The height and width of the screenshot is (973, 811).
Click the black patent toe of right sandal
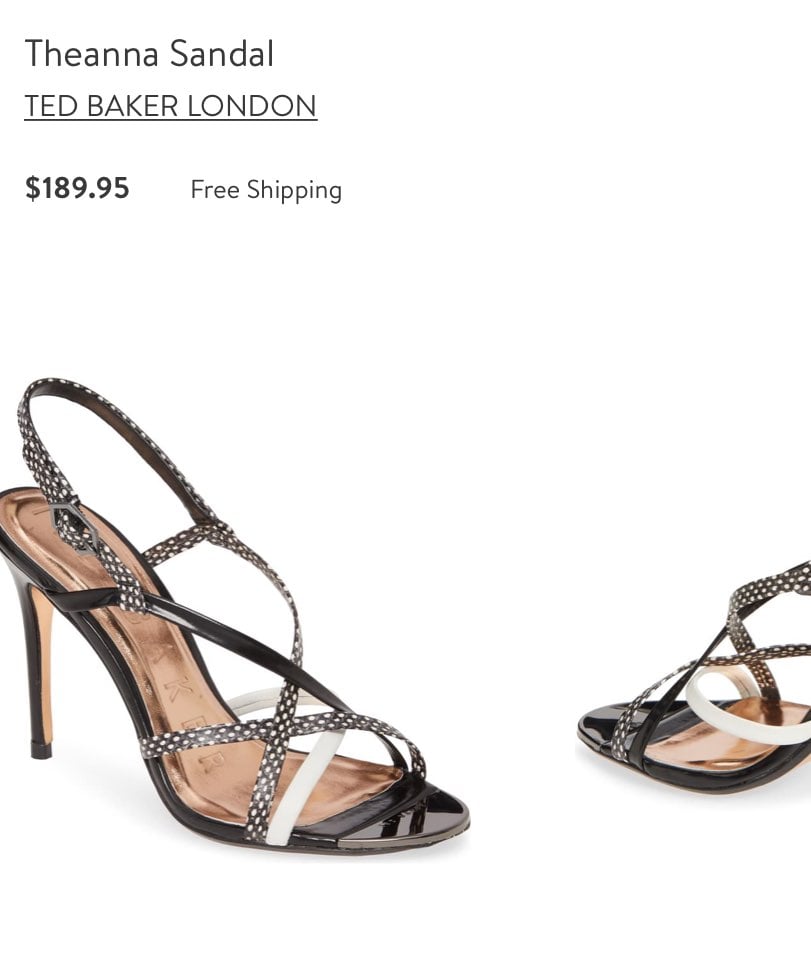pyautogui.click(x=599, y=726)
